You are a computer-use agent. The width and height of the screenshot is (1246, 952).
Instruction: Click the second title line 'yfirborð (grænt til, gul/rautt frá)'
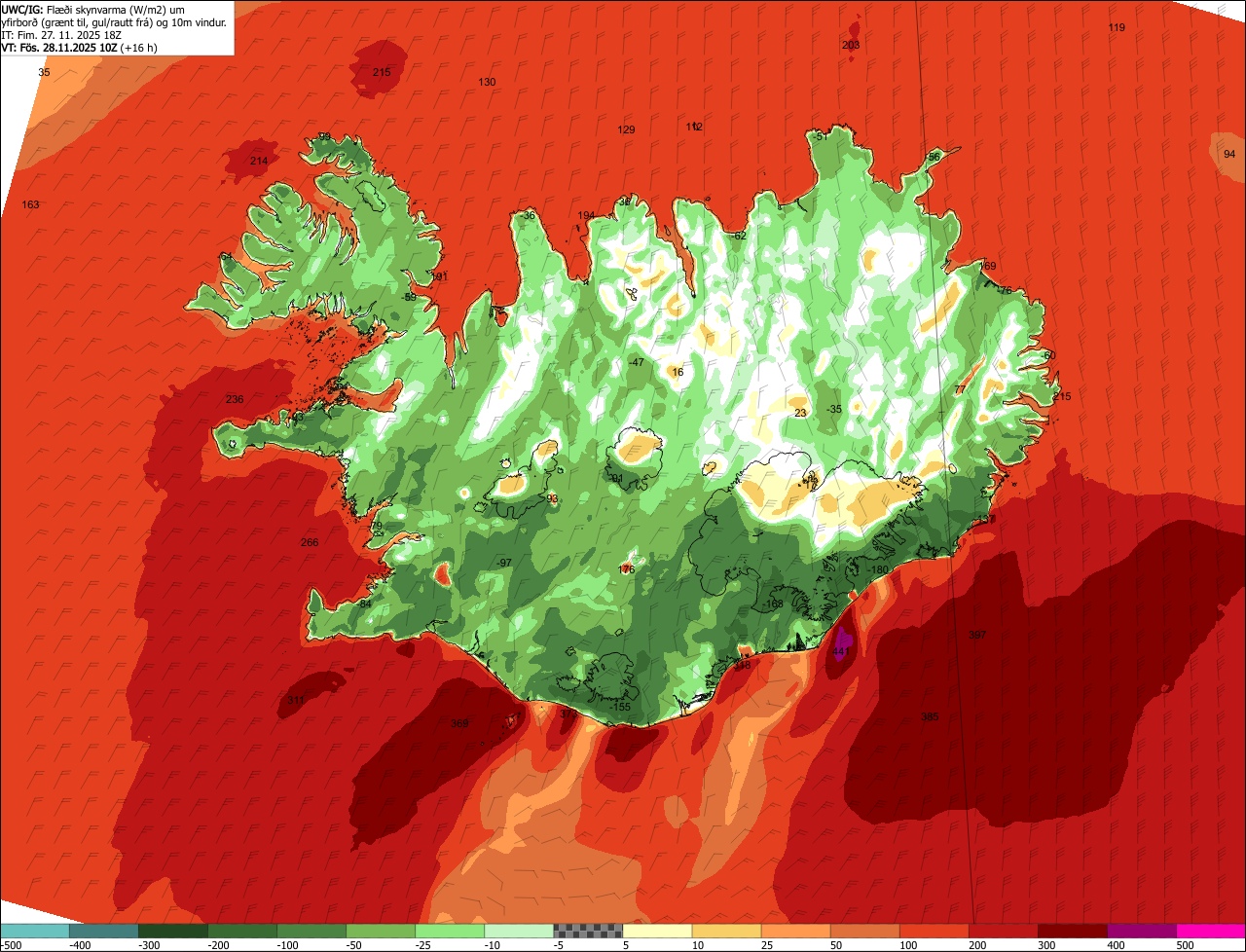75,21
